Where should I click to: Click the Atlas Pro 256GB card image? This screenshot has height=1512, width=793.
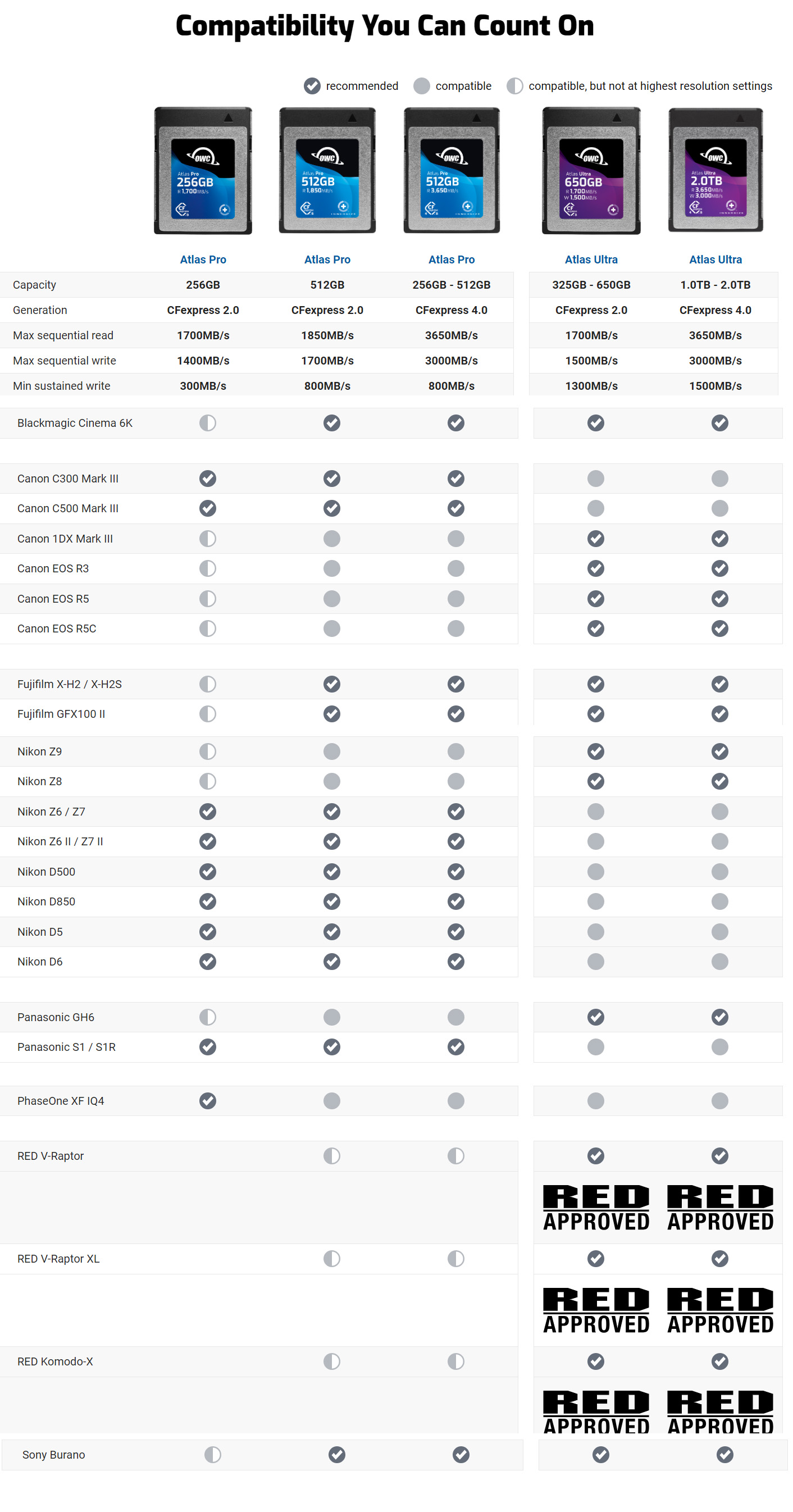tap(203, 171)
